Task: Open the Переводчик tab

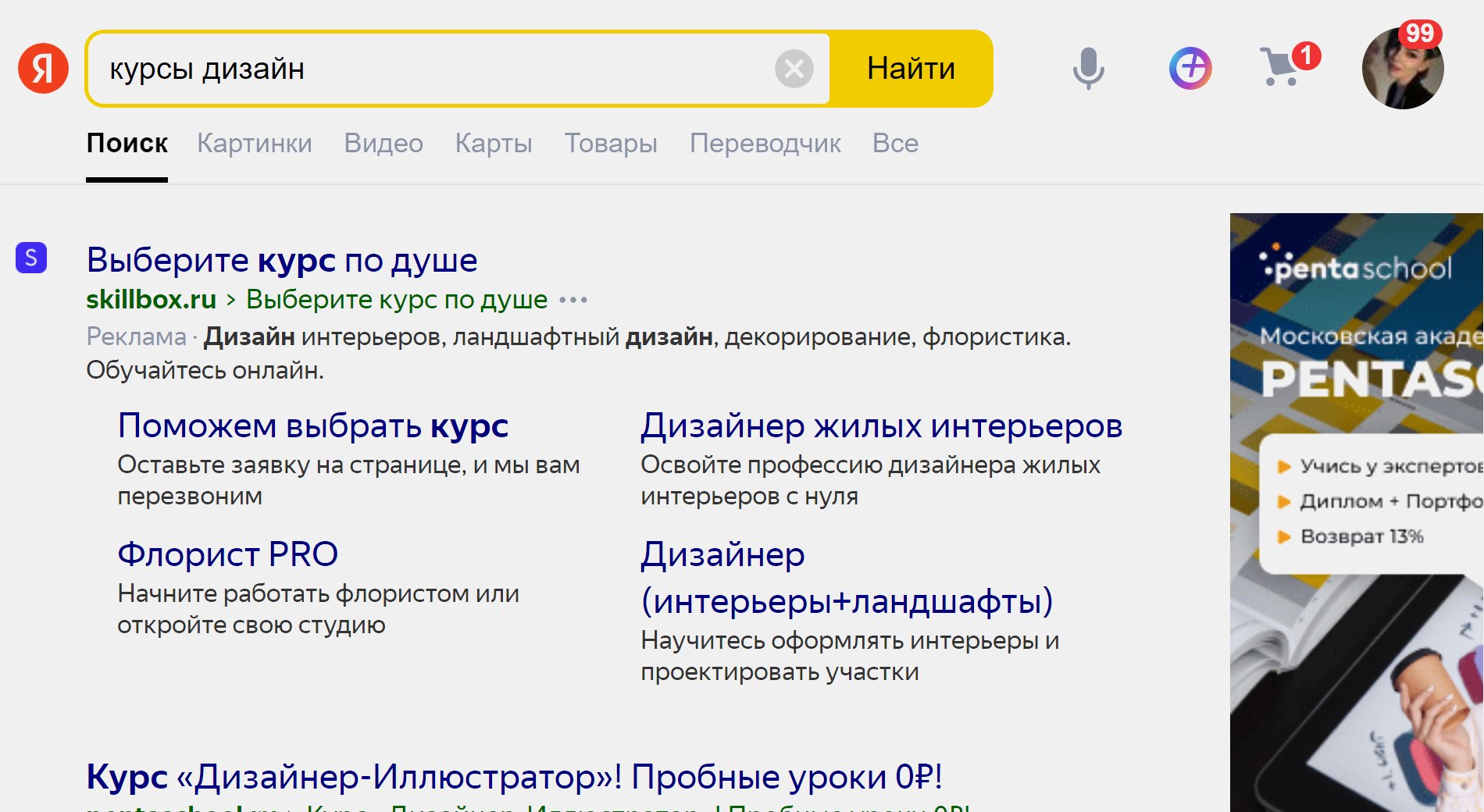Action: coord(765,144)
